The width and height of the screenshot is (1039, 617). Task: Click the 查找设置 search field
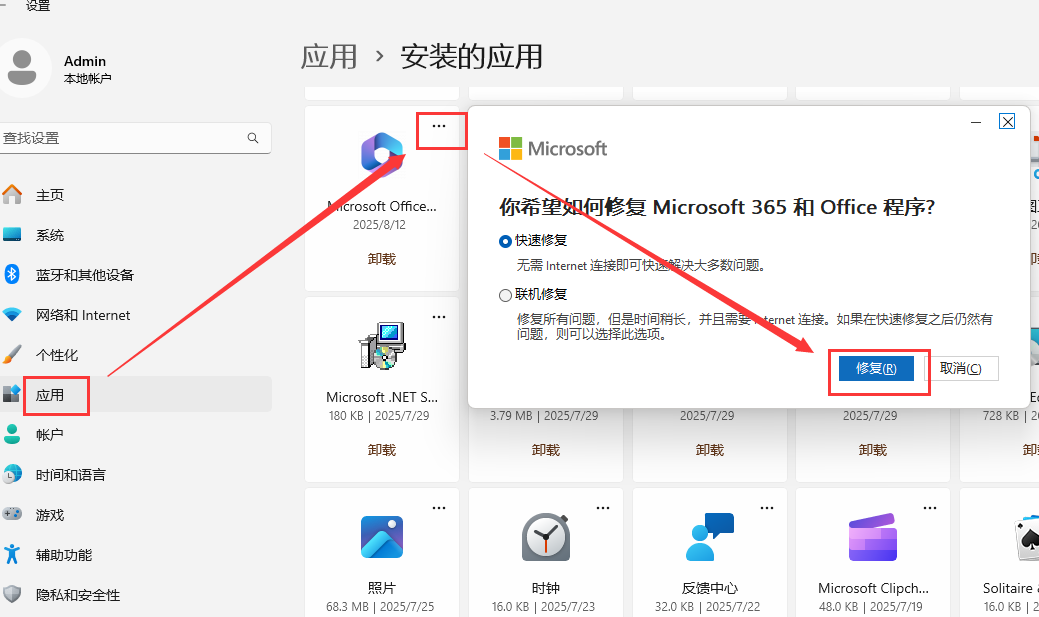click(x=135, y=138)
